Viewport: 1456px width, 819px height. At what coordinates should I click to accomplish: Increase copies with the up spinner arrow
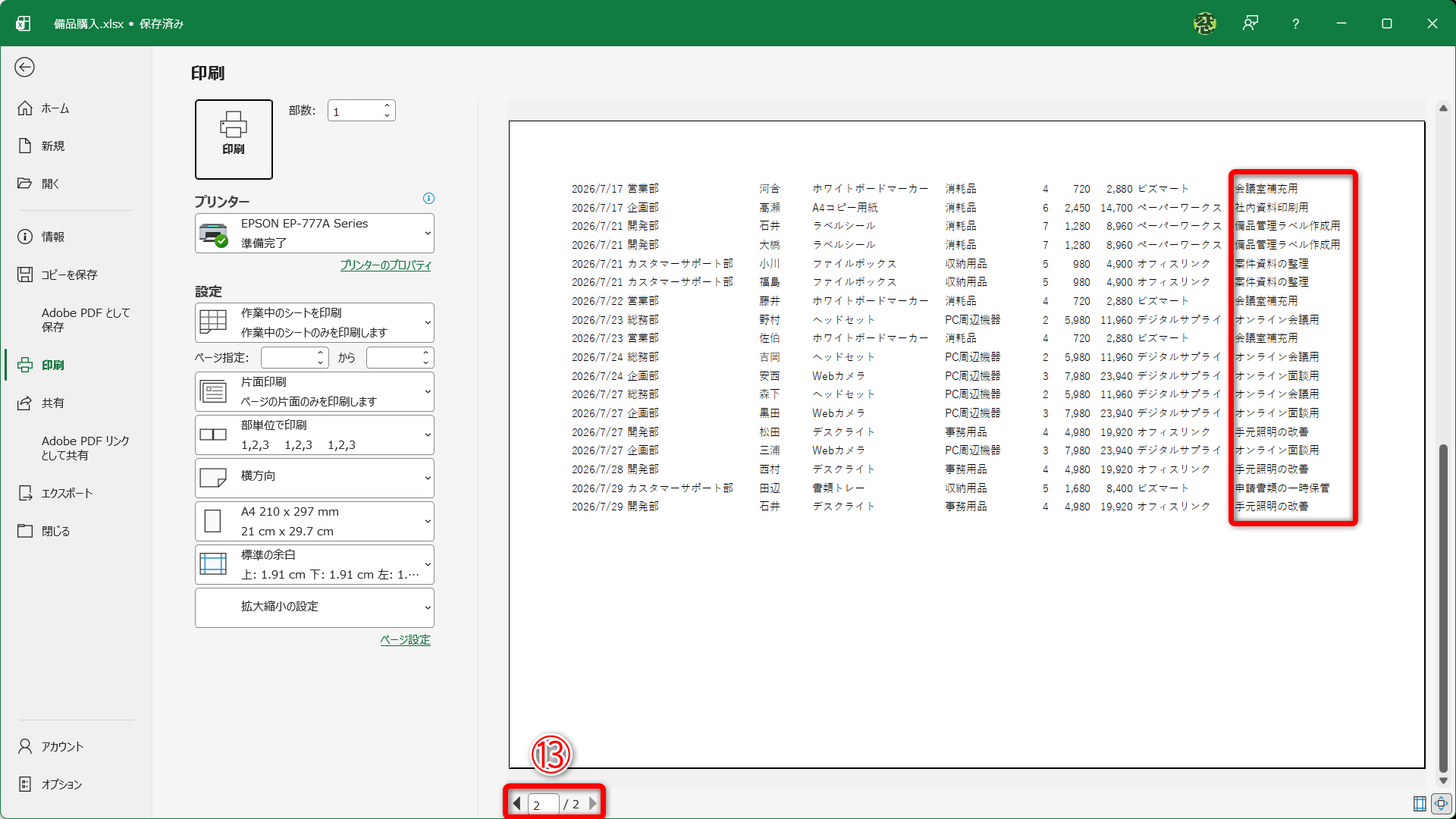pos(387,105)
